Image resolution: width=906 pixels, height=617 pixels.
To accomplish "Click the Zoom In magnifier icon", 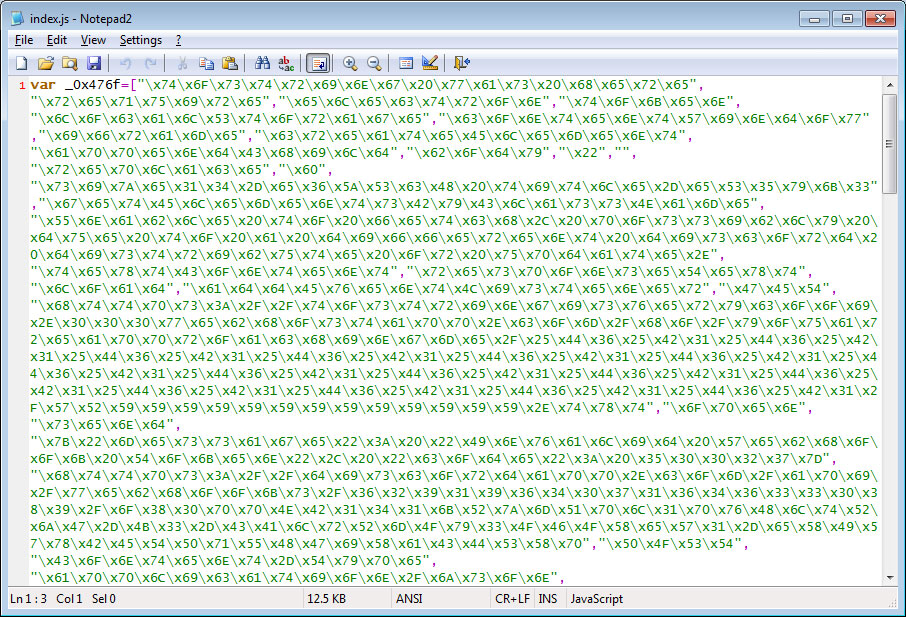I will (x=350, y=63).
